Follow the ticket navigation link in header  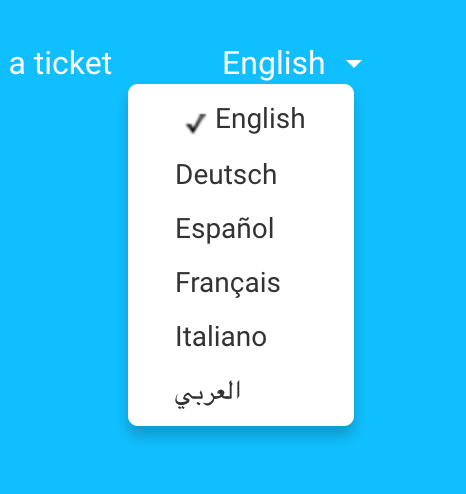[x=60, y=63]
